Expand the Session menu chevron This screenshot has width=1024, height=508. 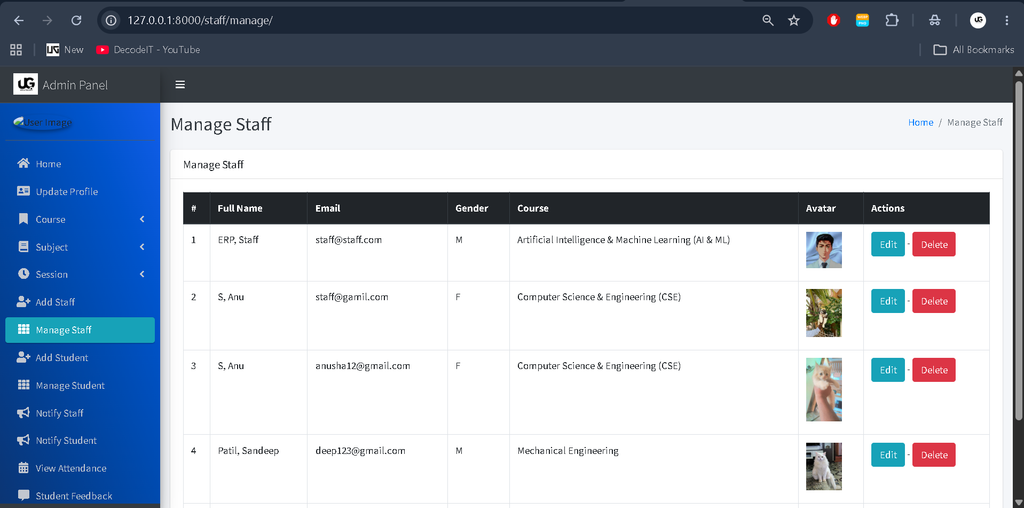coord(142,274)
